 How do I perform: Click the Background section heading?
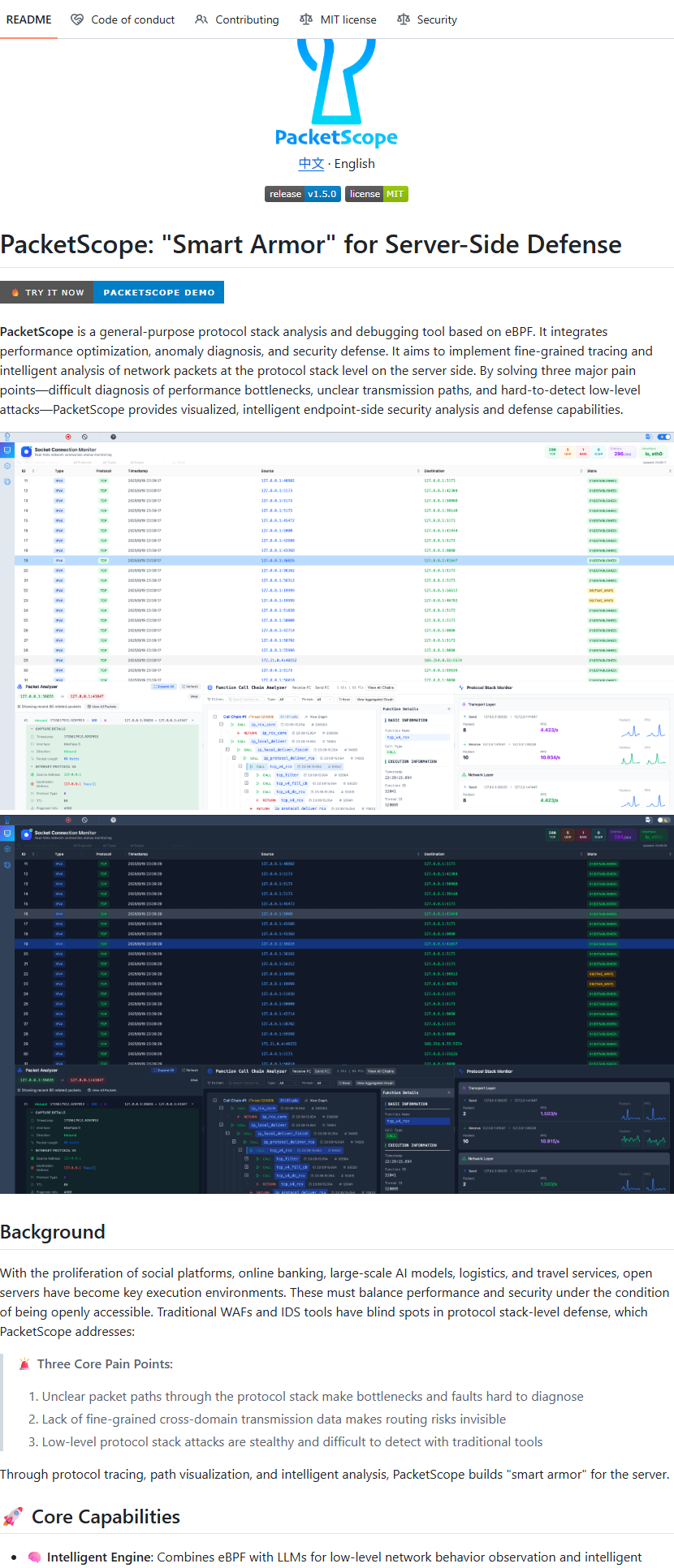tap(53, 1232)
